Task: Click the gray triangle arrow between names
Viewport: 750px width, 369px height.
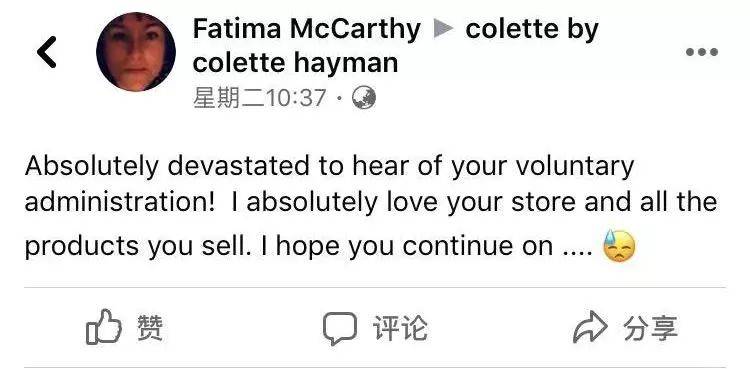Action: click(x=443, y=29)
